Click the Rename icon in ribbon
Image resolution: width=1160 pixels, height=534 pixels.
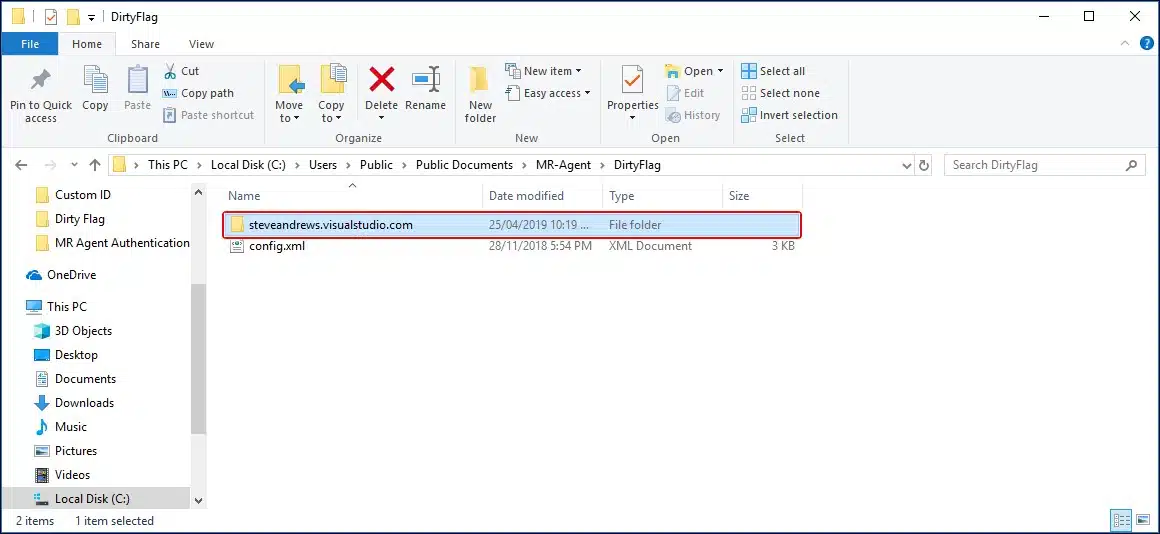[x=426, y=80]
